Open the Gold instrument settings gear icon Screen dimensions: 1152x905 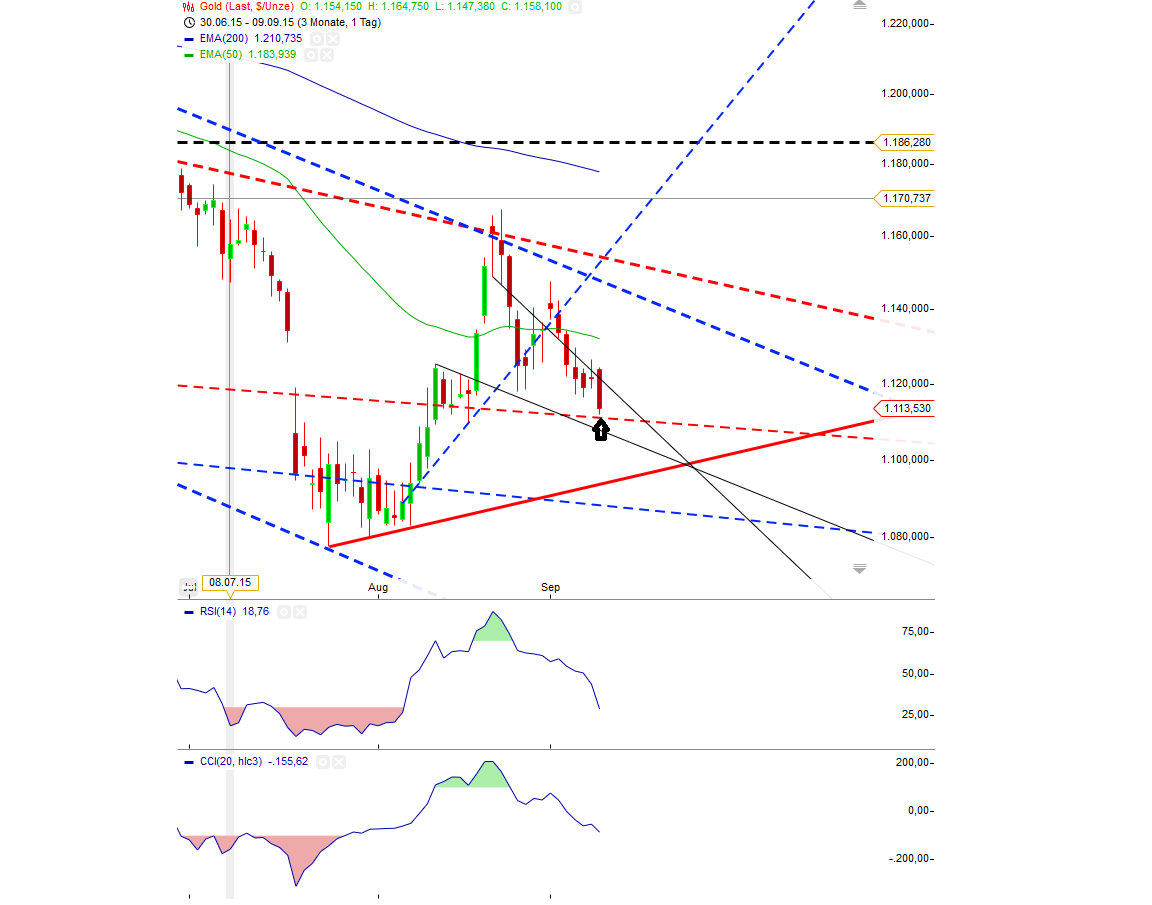click(x=574, y=7)
